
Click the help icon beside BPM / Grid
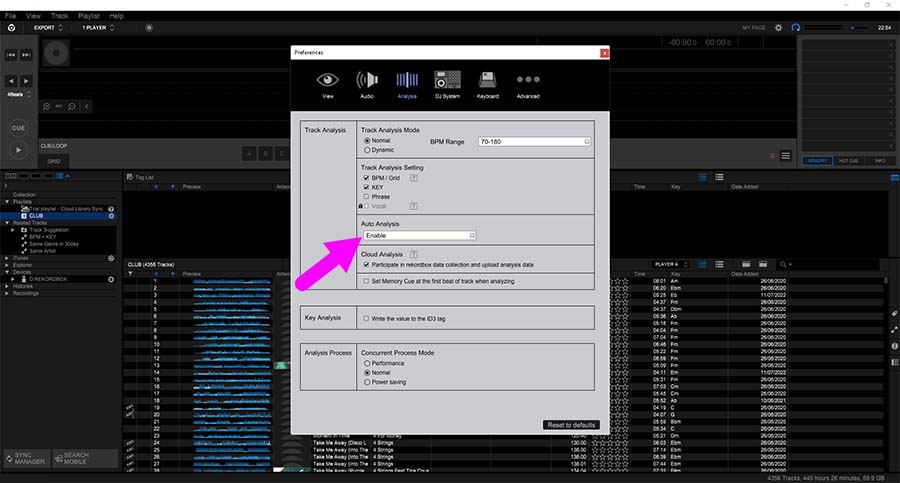[413, 178]
